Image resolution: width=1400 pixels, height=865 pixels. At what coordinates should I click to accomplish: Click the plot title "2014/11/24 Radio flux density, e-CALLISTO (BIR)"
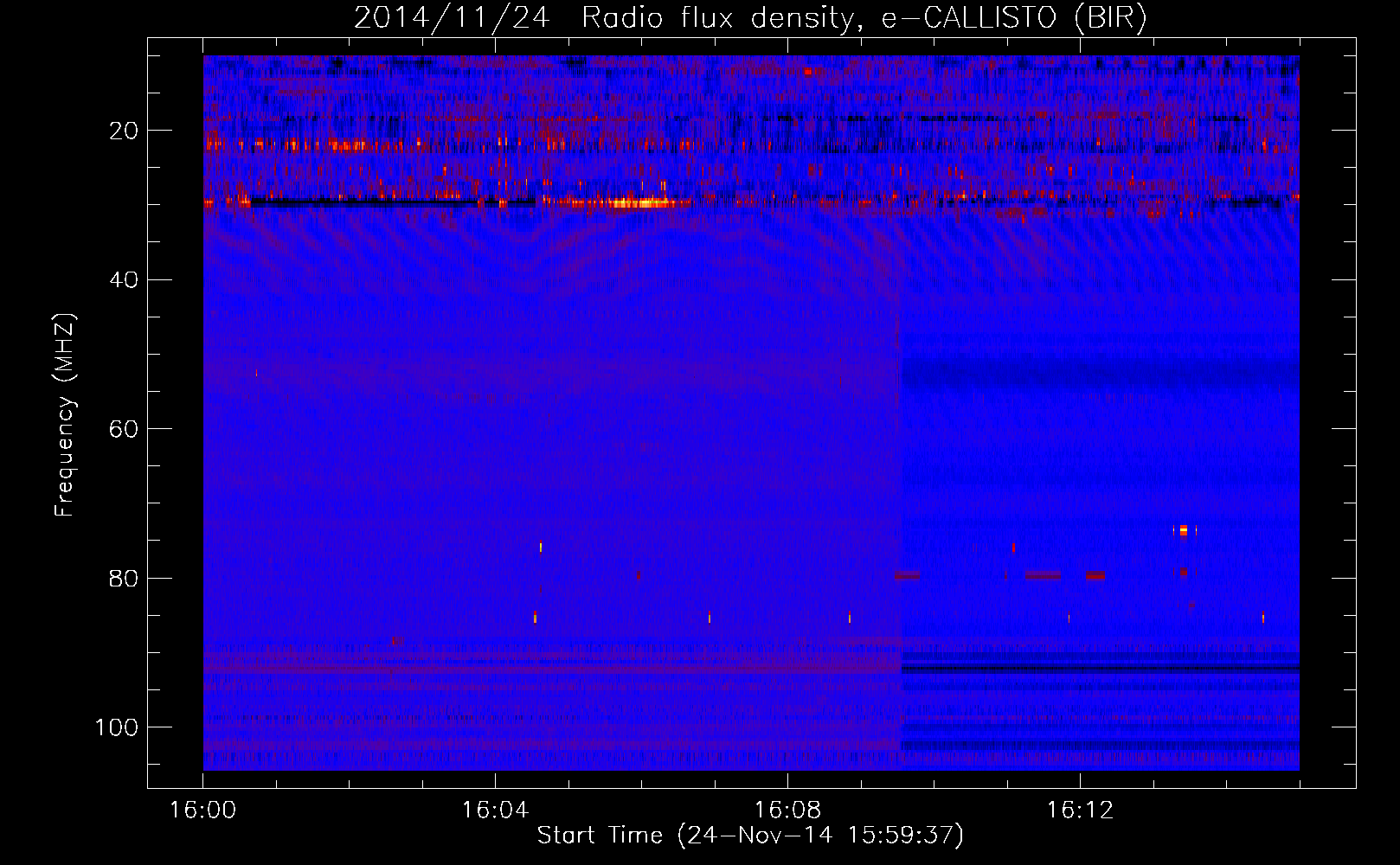click(x=750, y=18)
